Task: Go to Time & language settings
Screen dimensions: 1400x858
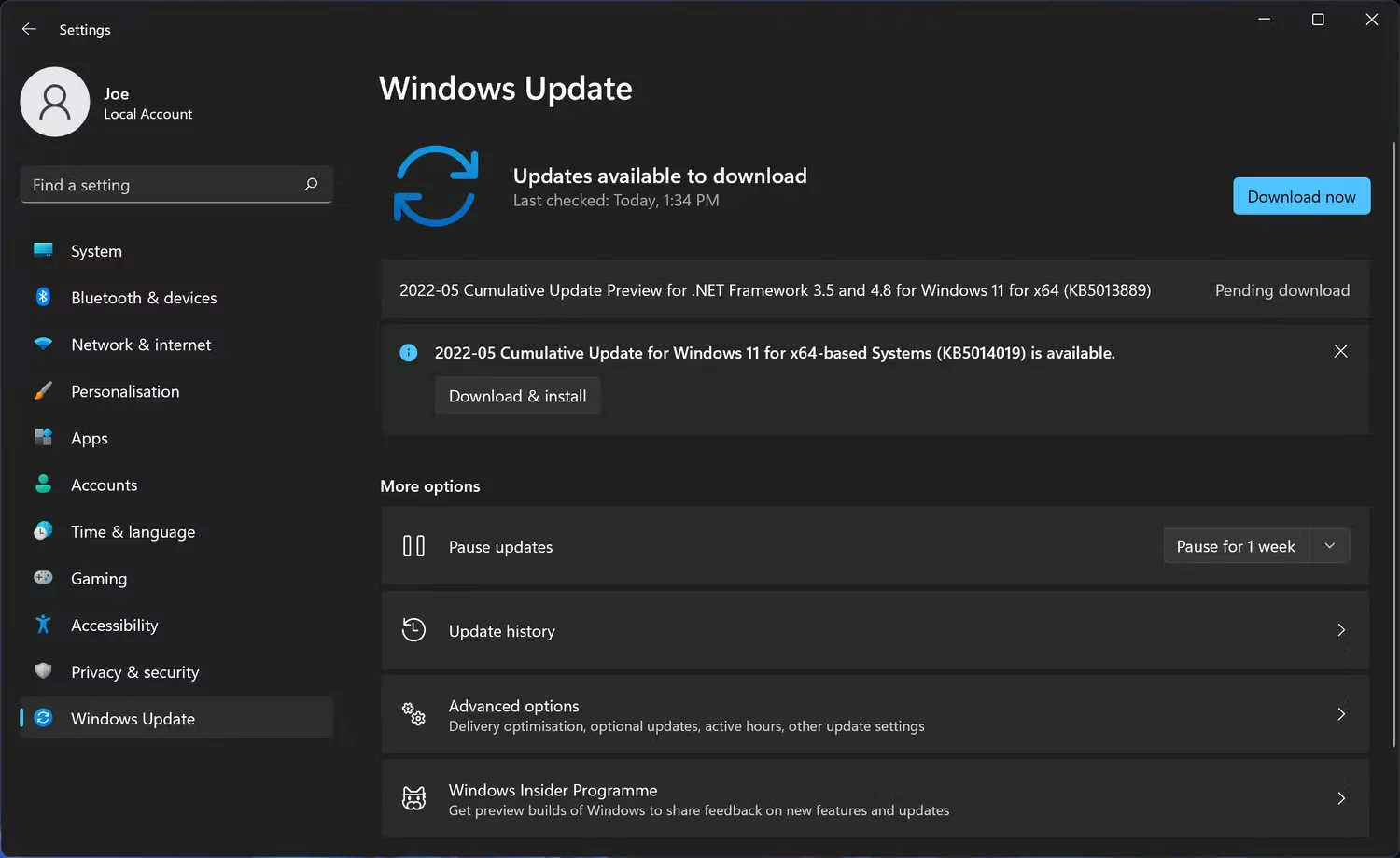Action: [x=133, y=532]
